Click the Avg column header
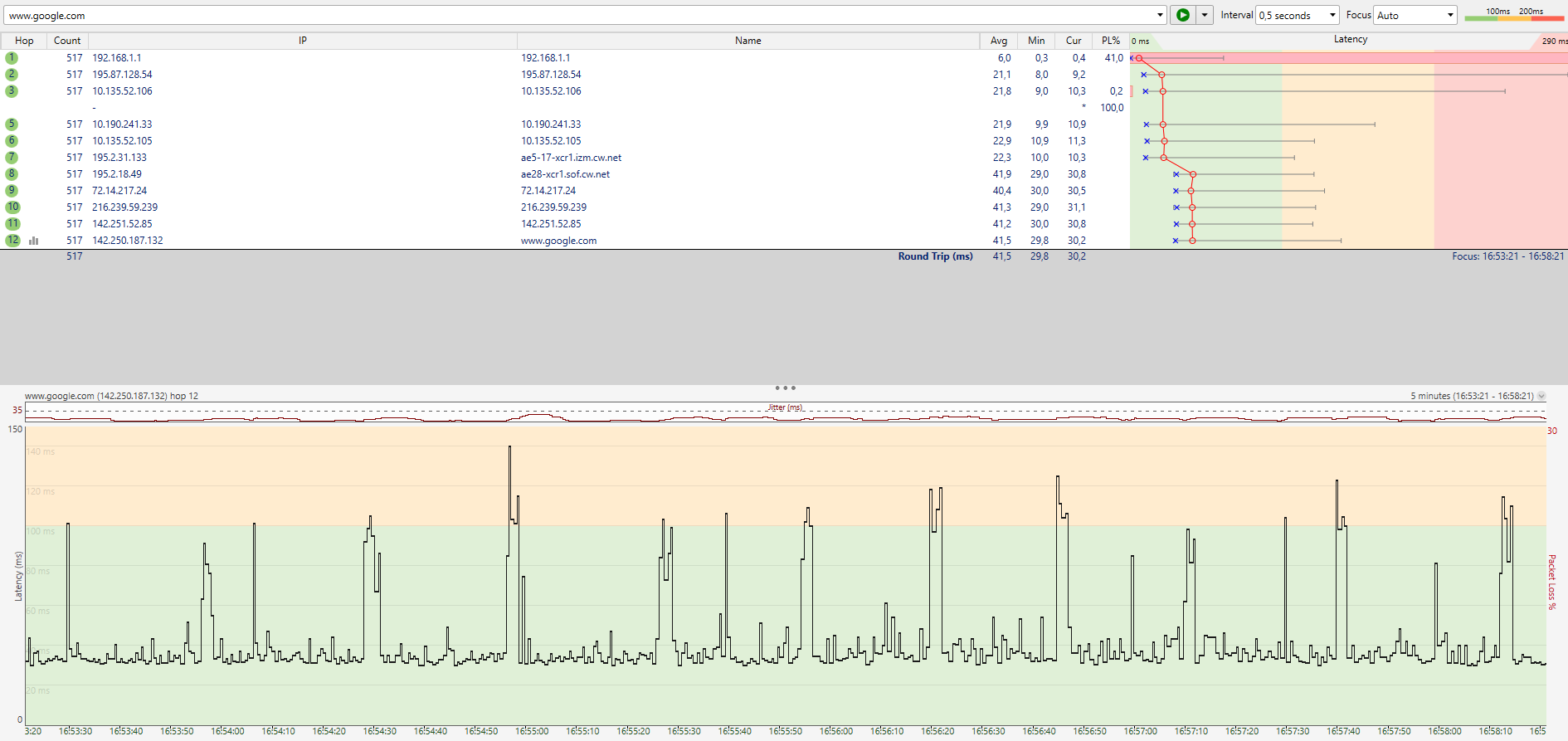Viewport: 1568px width, 741px height. coord(999,41)
